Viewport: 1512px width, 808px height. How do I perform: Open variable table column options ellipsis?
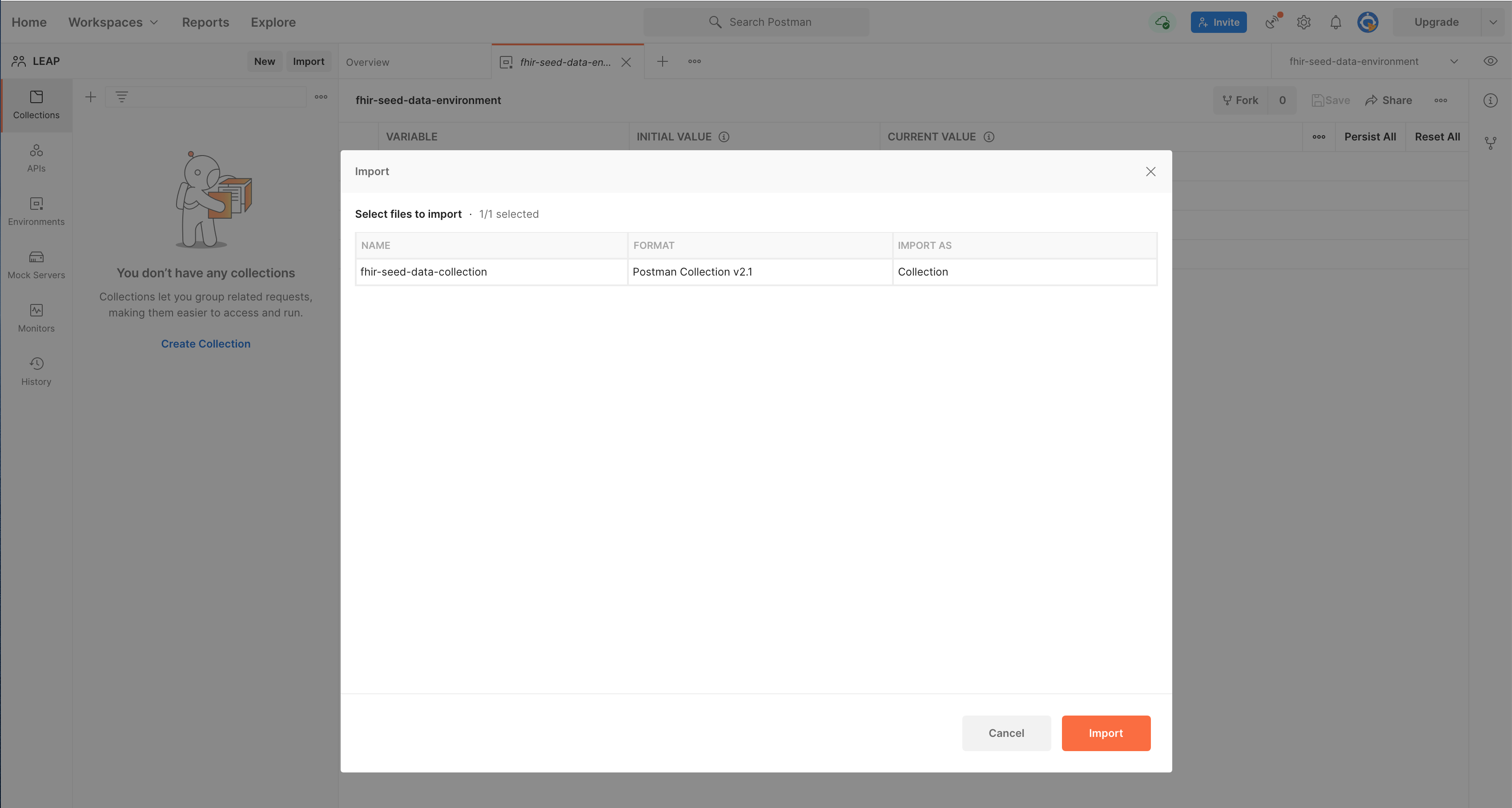point(1318,137)
